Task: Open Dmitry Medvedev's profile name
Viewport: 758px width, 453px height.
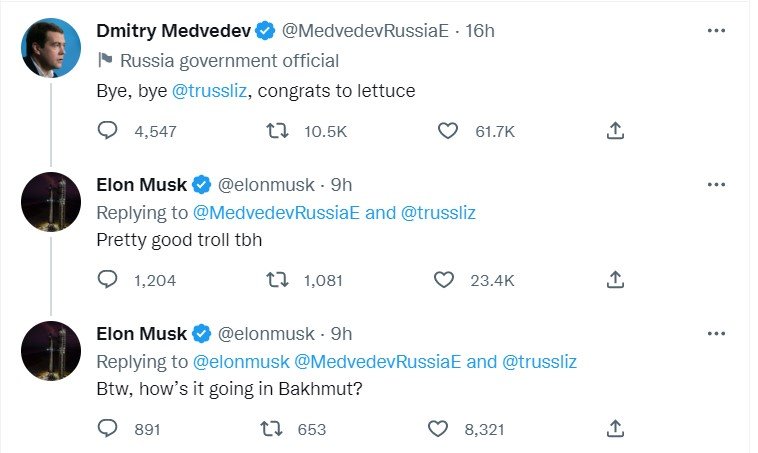Action: coord(173,31)
